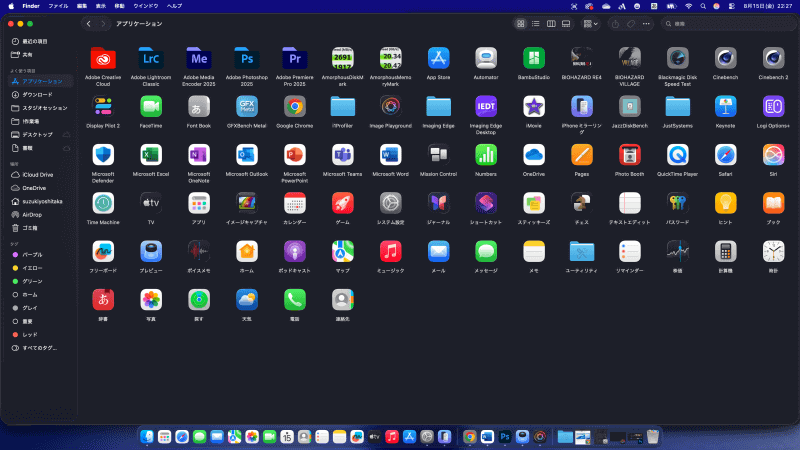Open Wi-Fi status in menu bar
Image resolution: width=800 pixels, height=450 pixels.
[688, 6]
